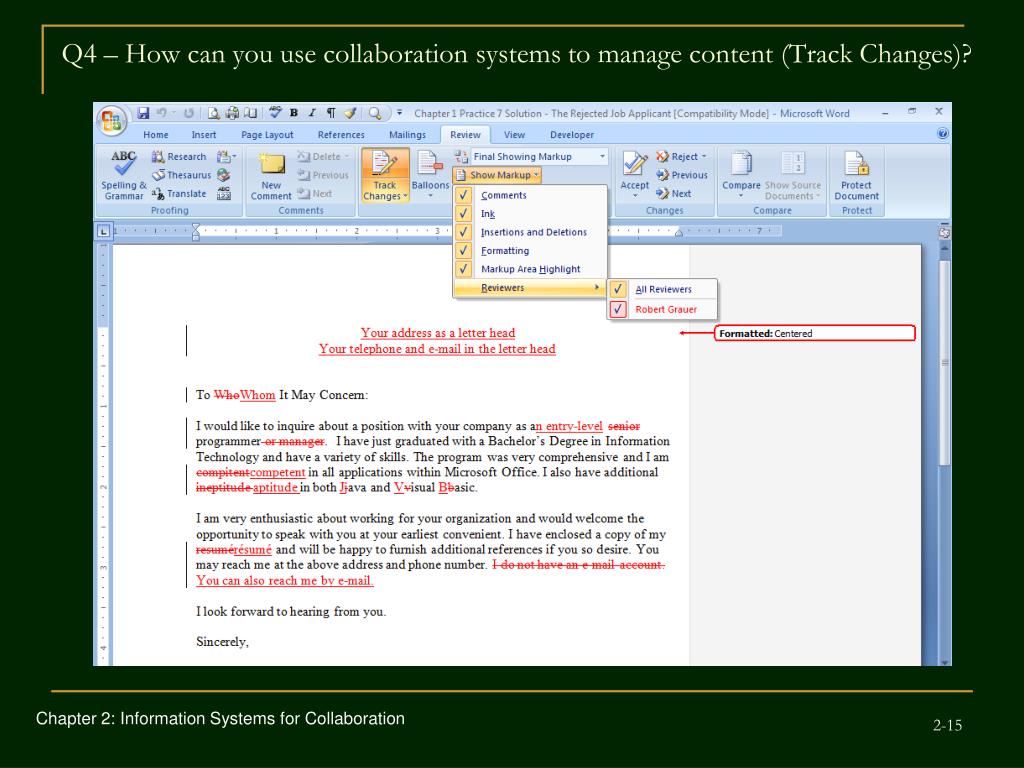Open the Thesaurus
Image resolution: width=1024 pixels, height=768 pixels.
(x=182, y=175)
